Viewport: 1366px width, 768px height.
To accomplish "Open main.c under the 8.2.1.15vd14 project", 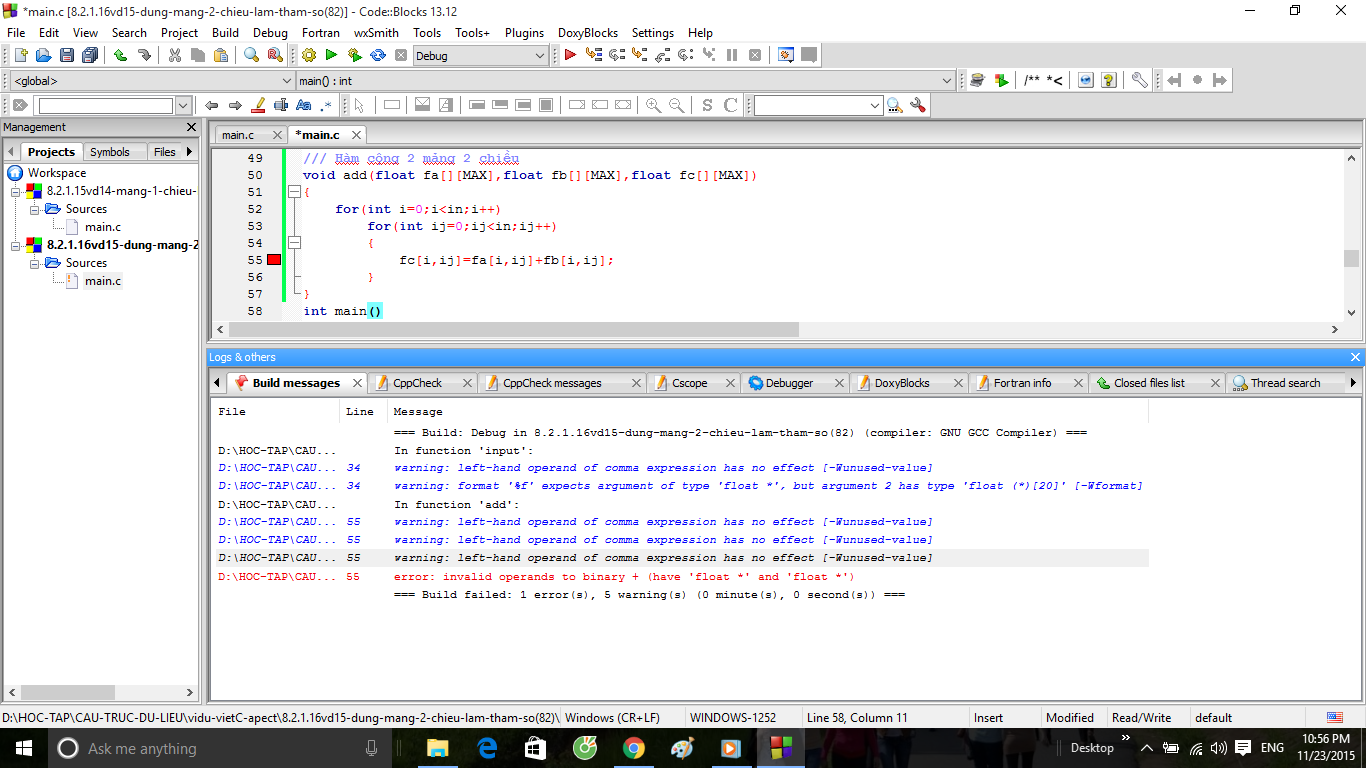I will click(103, 227).
